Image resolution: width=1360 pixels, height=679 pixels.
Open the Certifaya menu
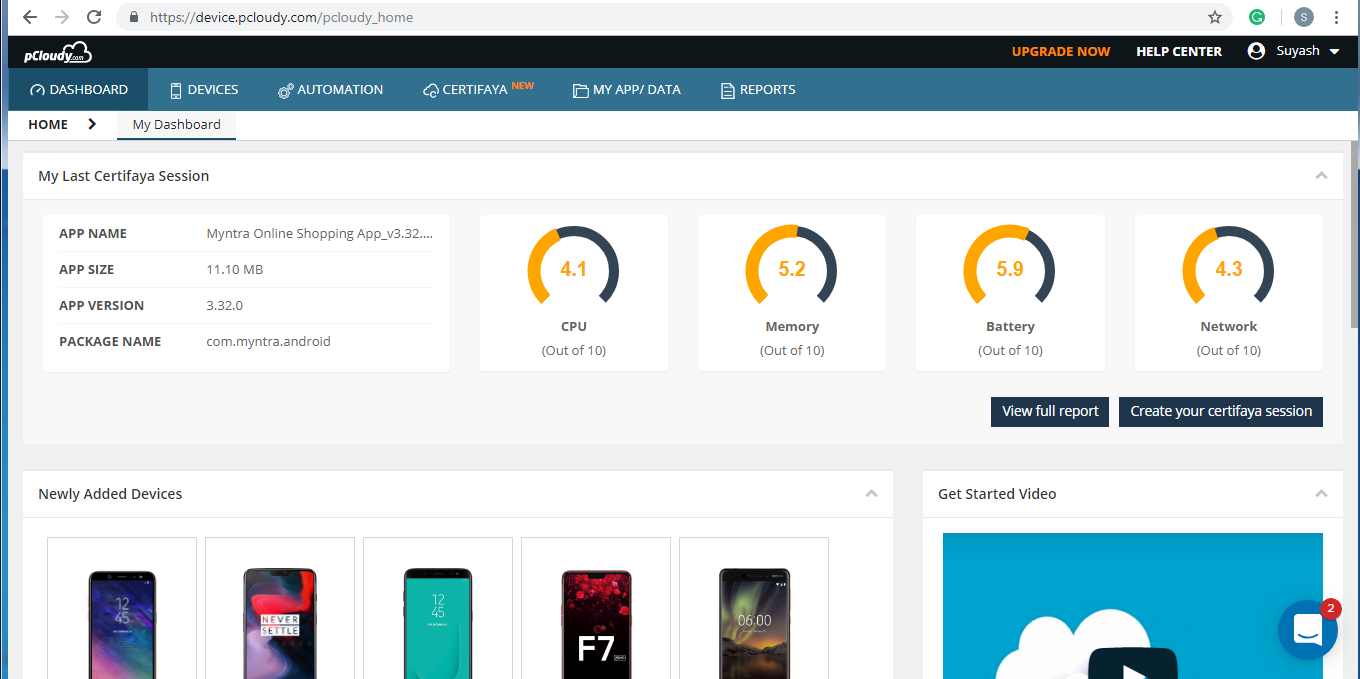click(478, 90)
